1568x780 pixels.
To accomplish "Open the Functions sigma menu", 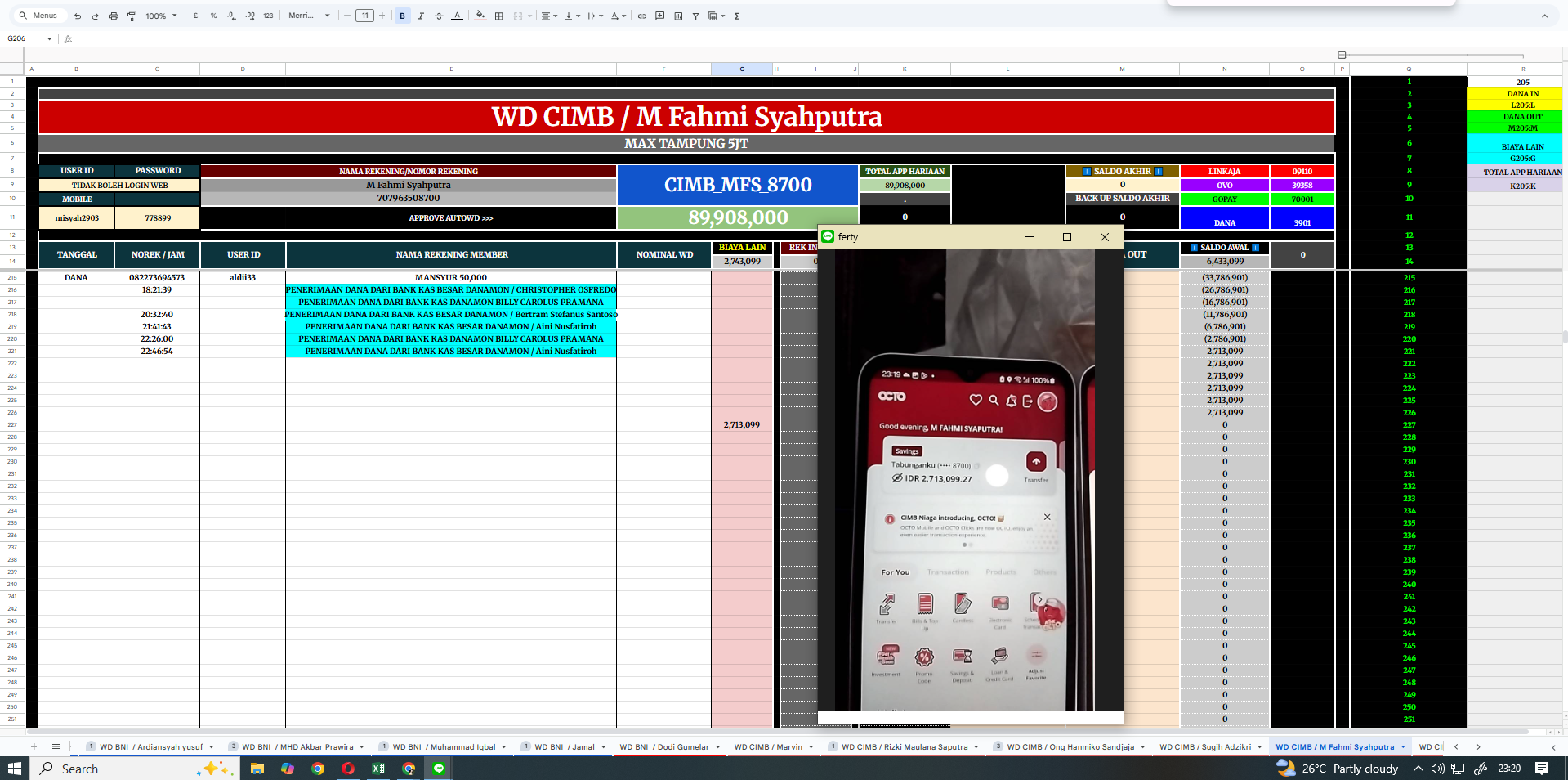I will pos(736,16).
